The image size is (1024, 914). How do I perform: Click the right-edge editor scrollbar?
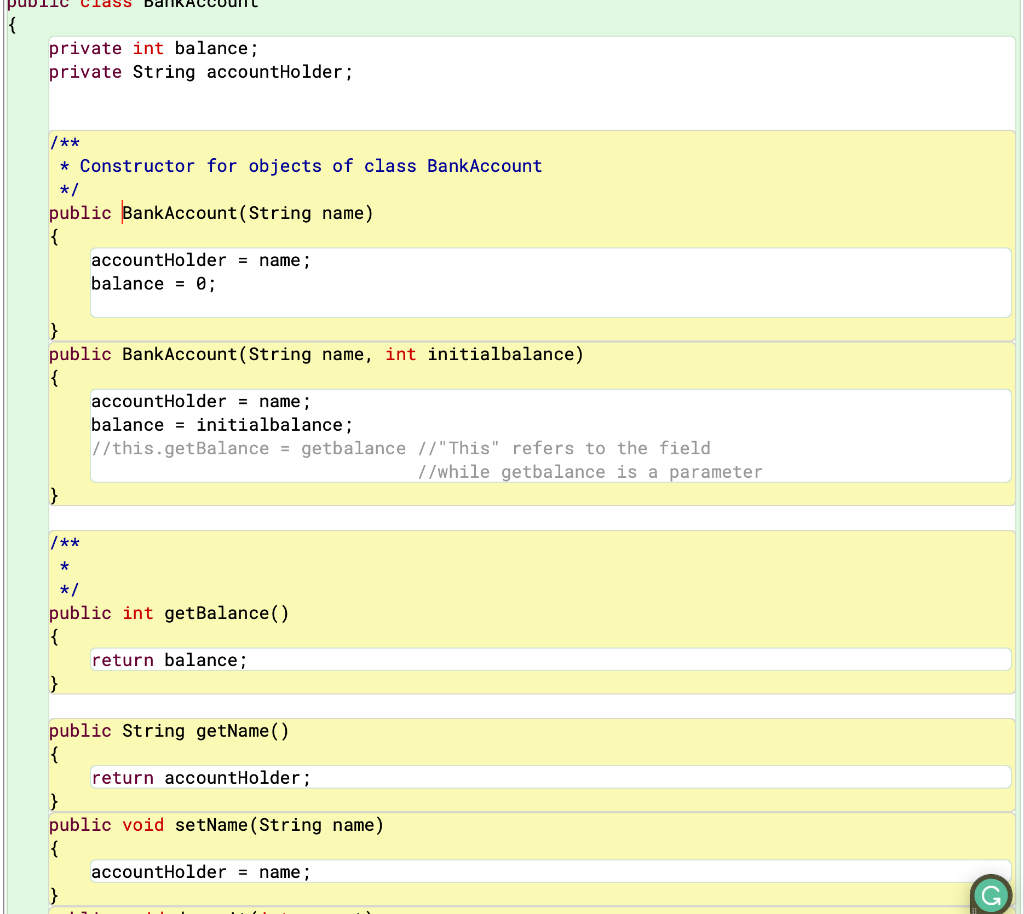pyautogui.click(x=1019, y=450)
